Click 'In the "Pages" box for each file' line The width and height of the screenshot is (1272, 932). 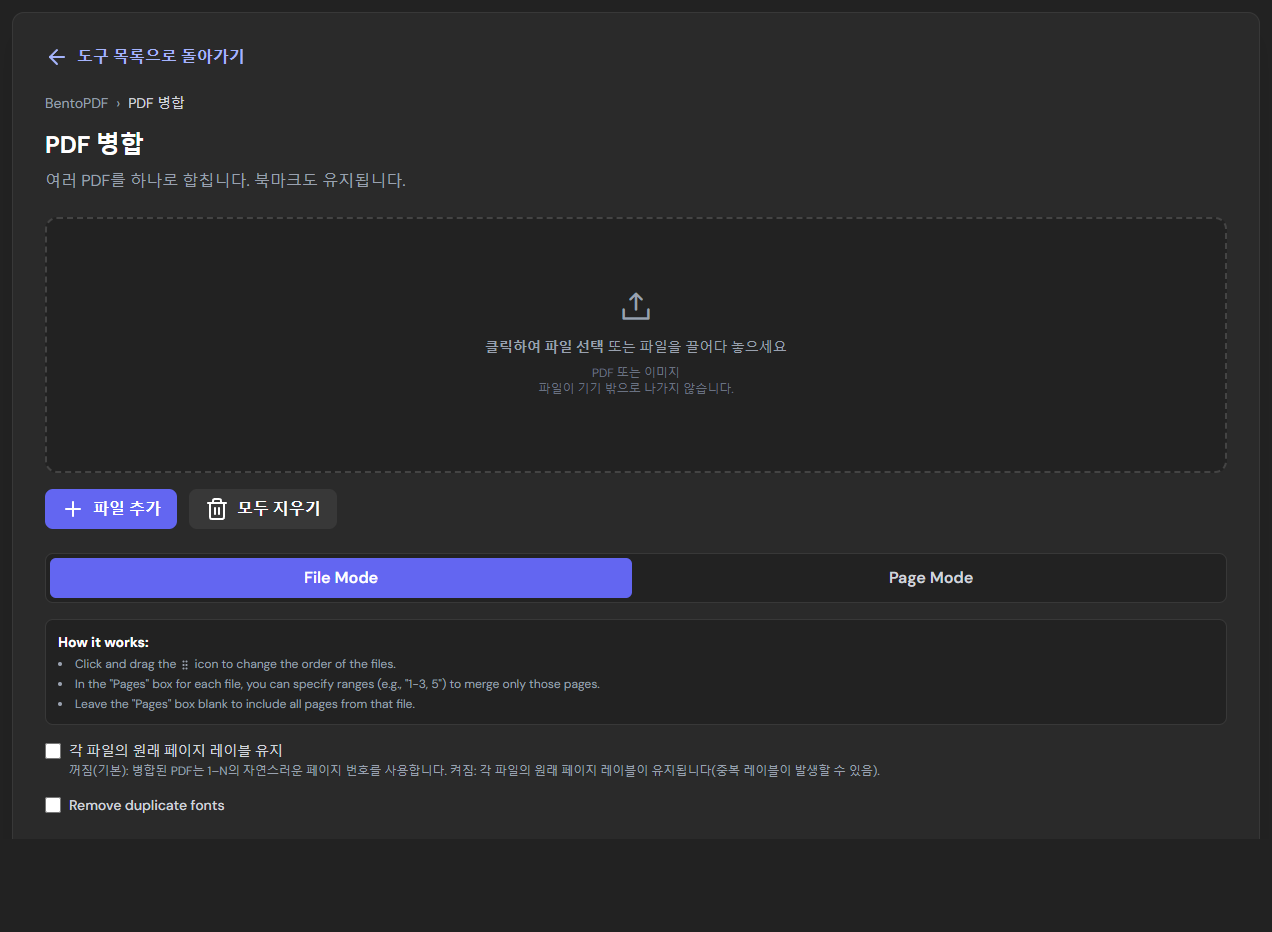337,684
